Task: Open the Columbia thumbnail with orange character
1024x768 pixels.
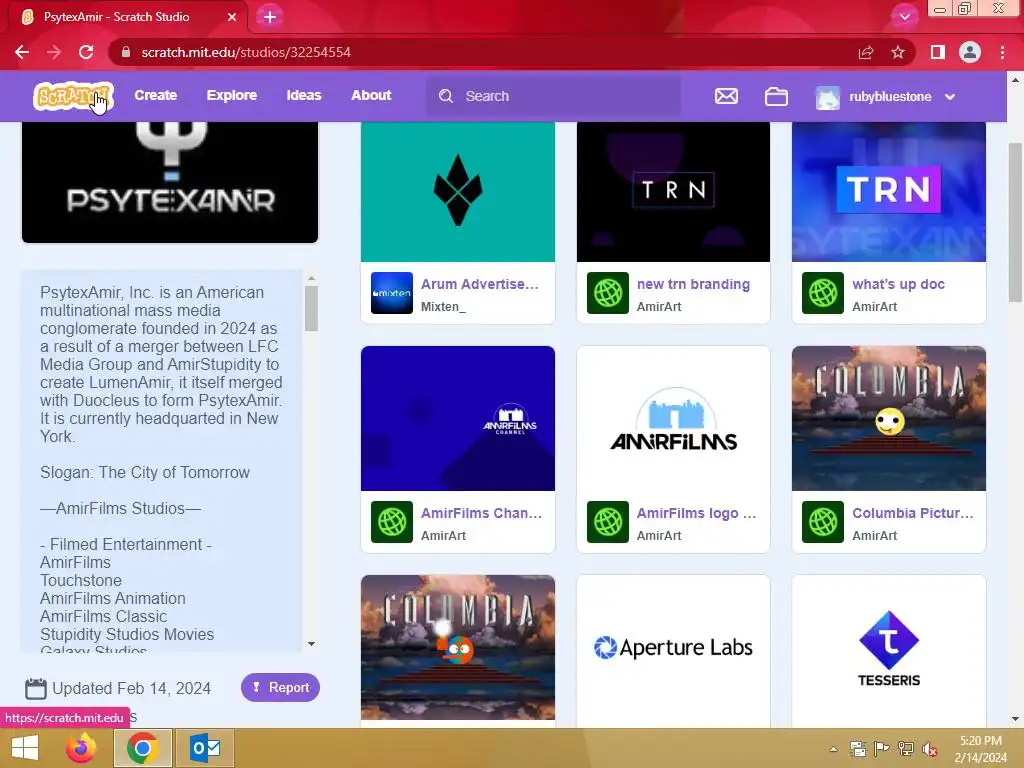Action: point(458,648)
